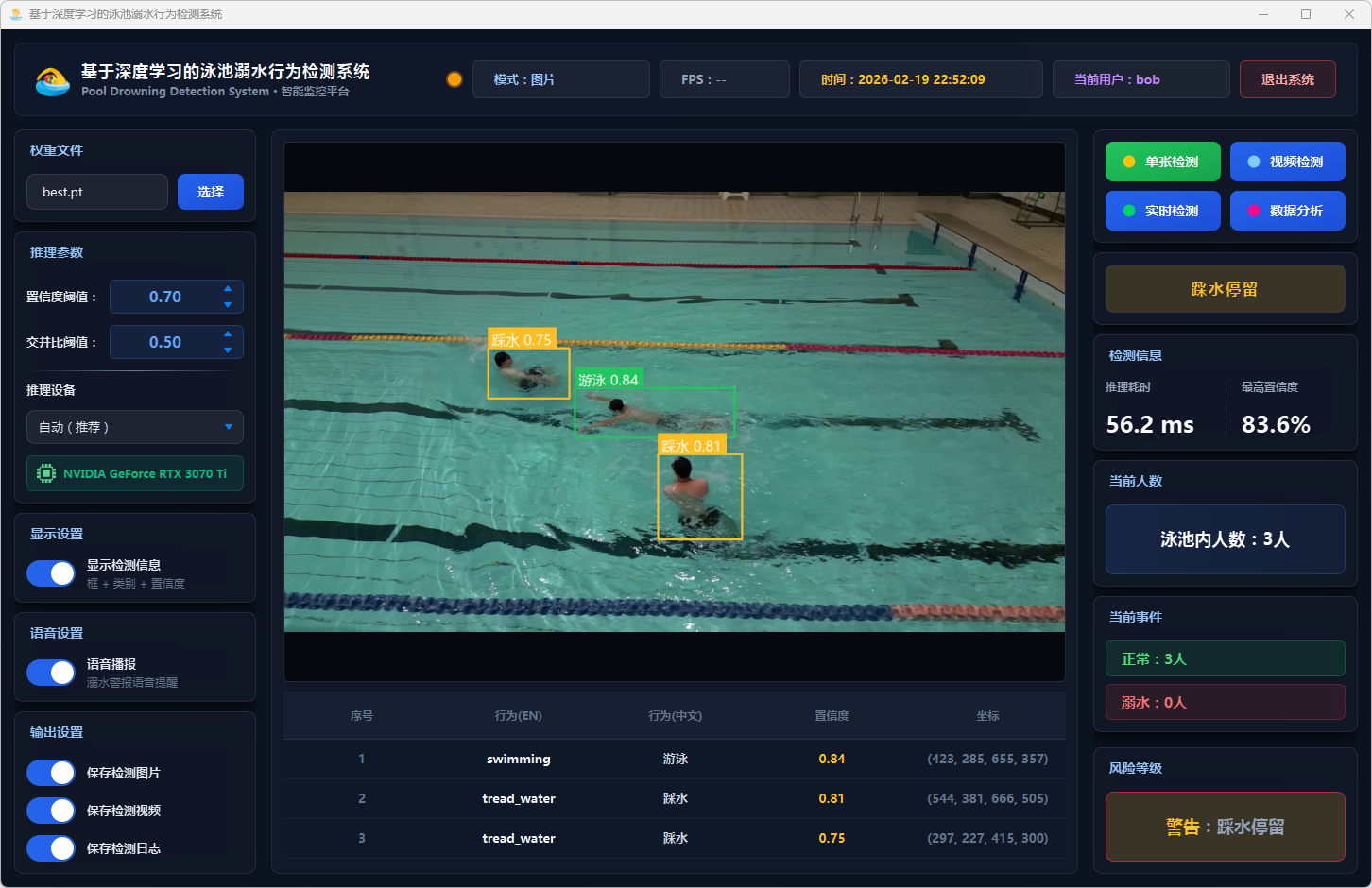Click the swimmer logo icon in header
Screen dimensions: 1372x888
[52, 80]
